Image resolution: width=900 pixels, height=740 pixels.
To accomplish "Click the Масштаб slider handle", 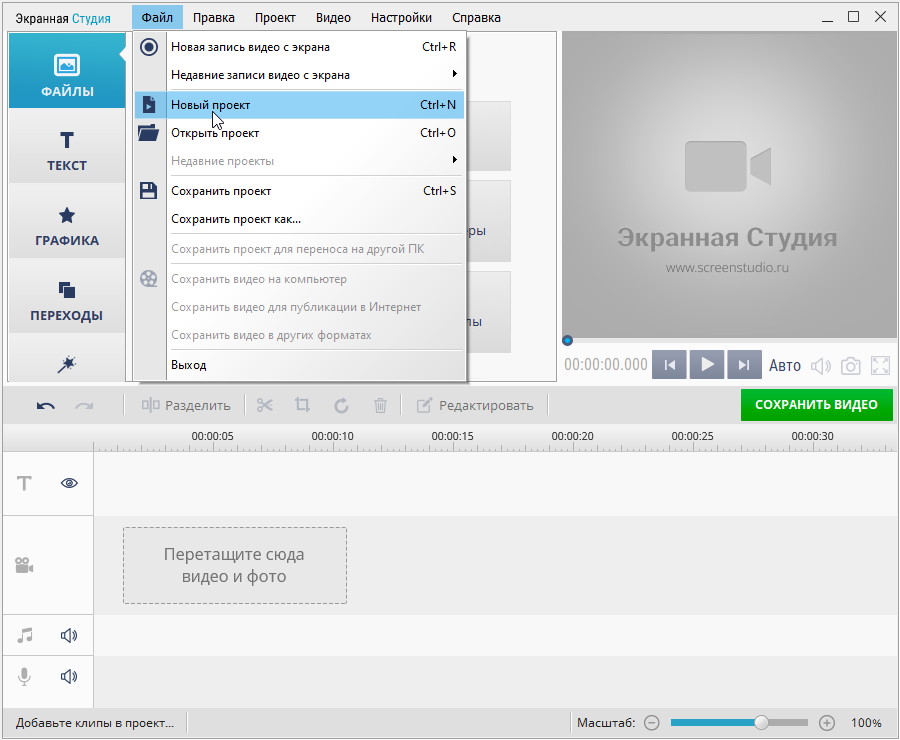I will (761, 722).
